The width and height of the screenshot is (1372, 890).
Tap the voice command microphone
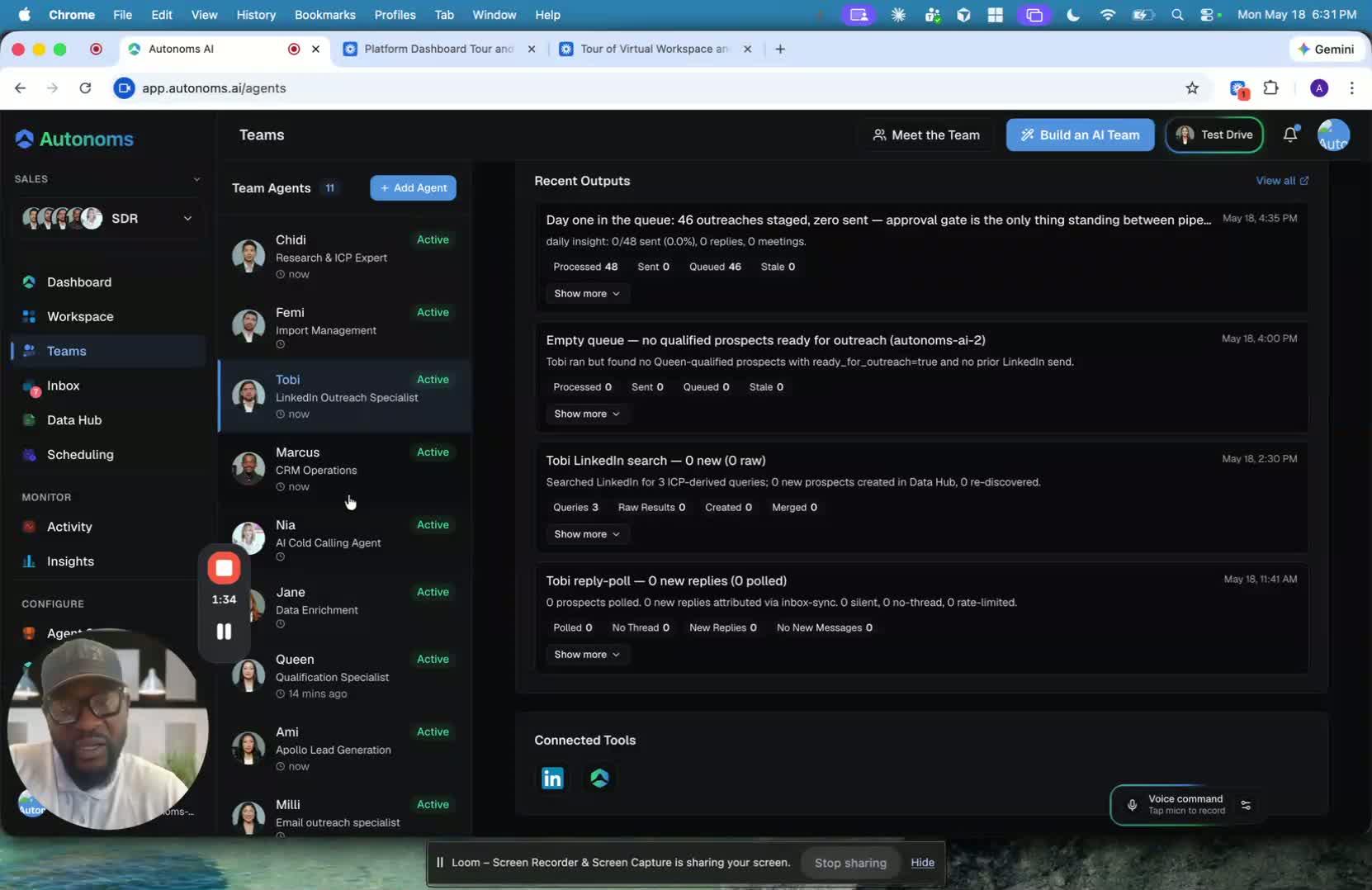coord(1132,805)
